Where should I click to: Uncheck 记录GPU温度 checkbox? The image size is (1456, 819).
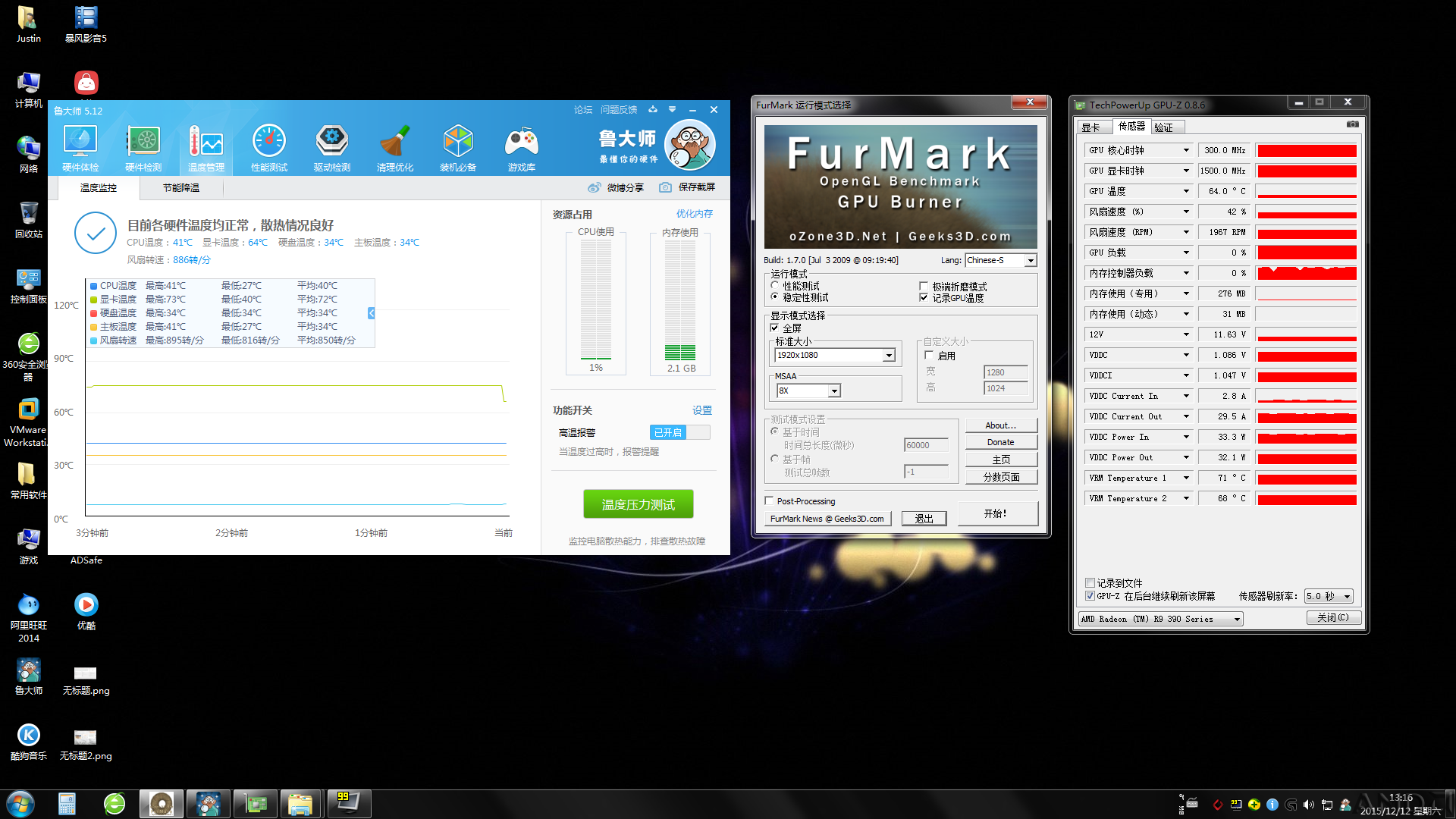pos(924,298)
